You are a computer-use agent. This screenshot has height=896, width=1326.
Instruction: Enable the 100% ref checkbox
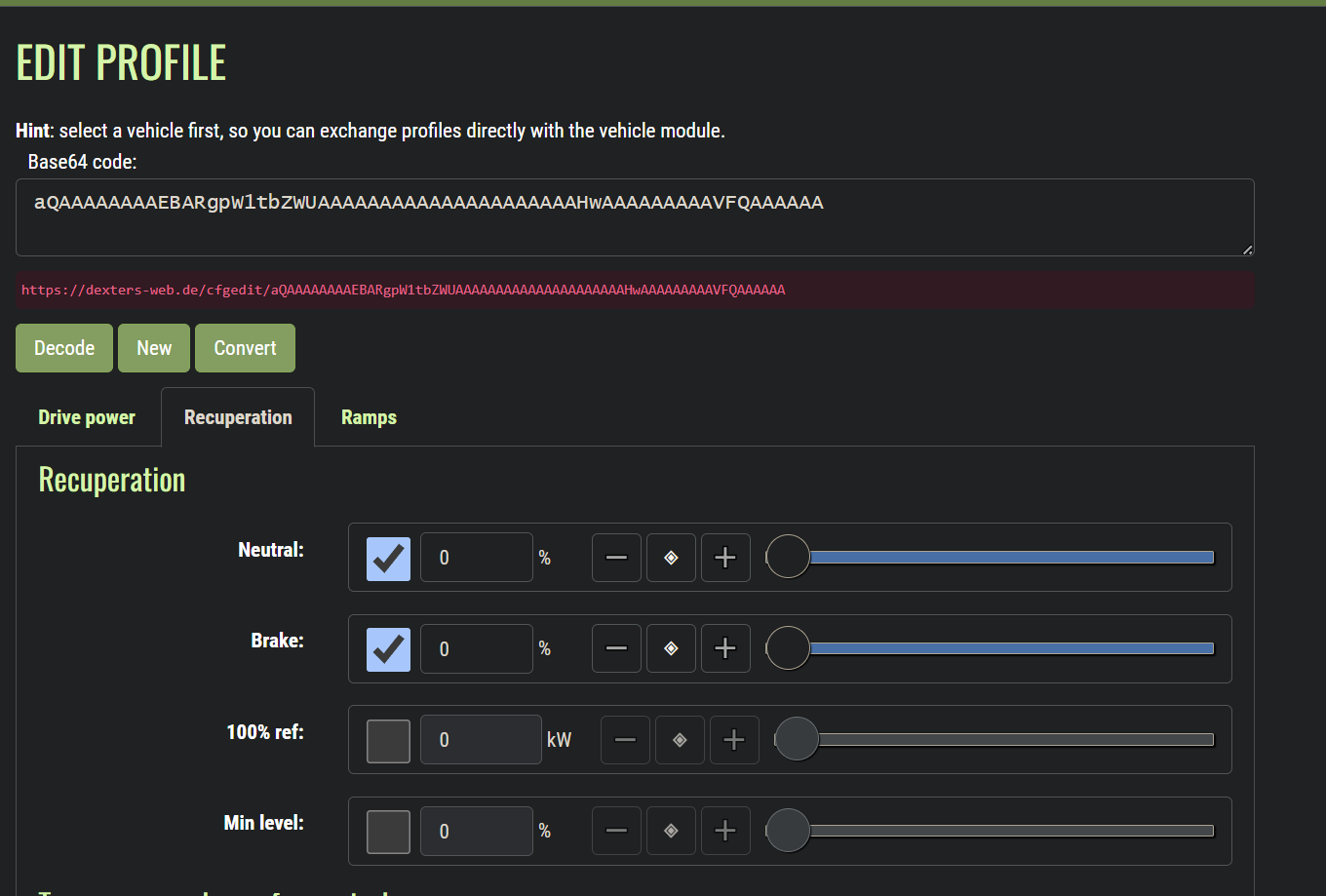[388, 740]
